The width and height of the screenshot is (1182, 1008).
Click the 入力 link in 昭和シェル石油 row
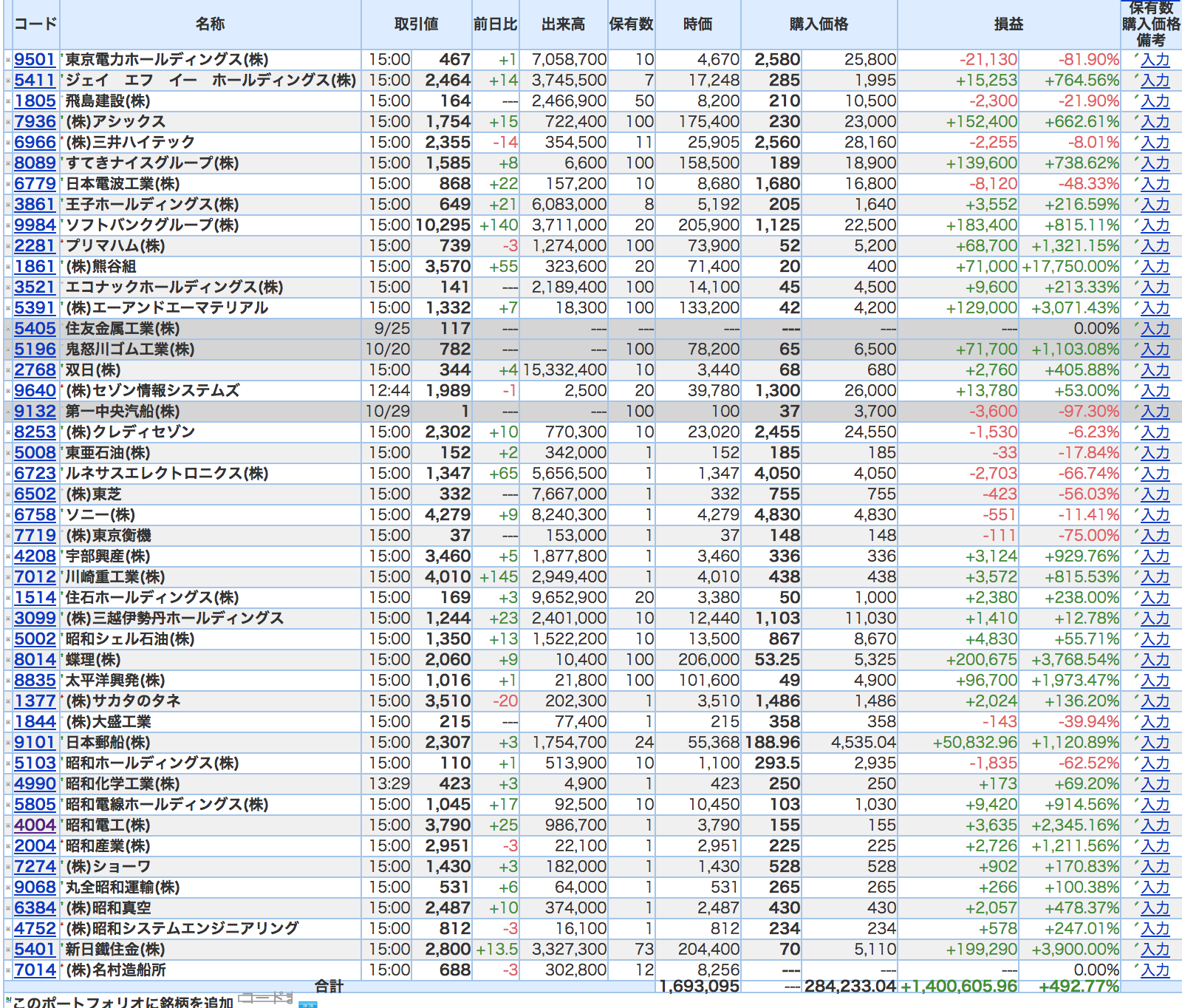tap(1155, 639)
